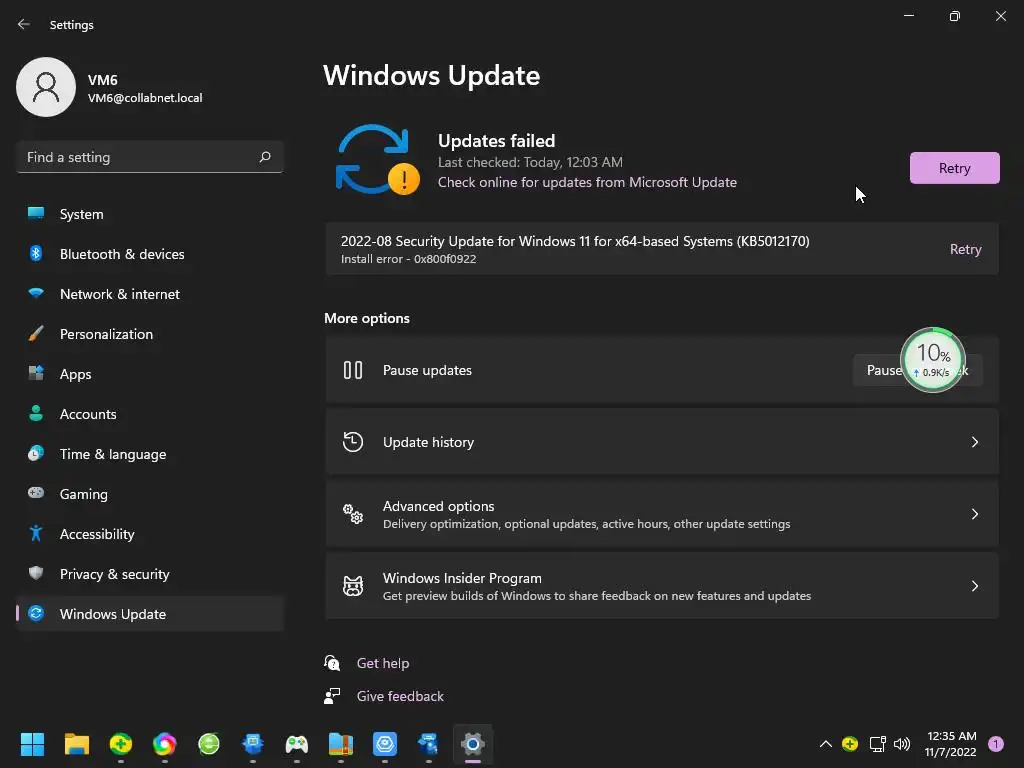
Task: Open Advanced options
Action: click(x=662, y=514)
